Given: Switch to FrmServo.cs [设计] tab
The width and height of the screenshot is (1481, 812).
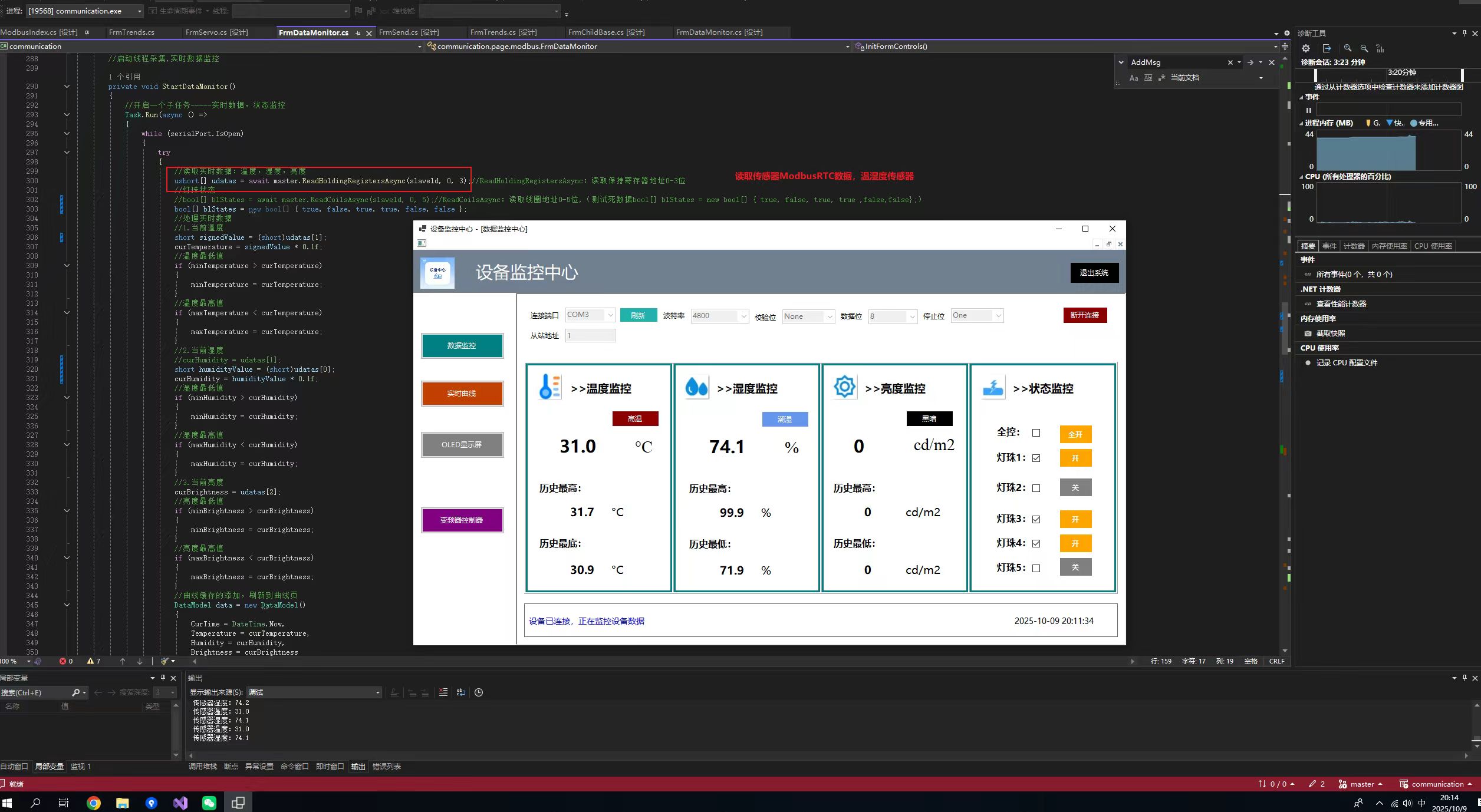Looking at the screenshot, I should [216, 32].
